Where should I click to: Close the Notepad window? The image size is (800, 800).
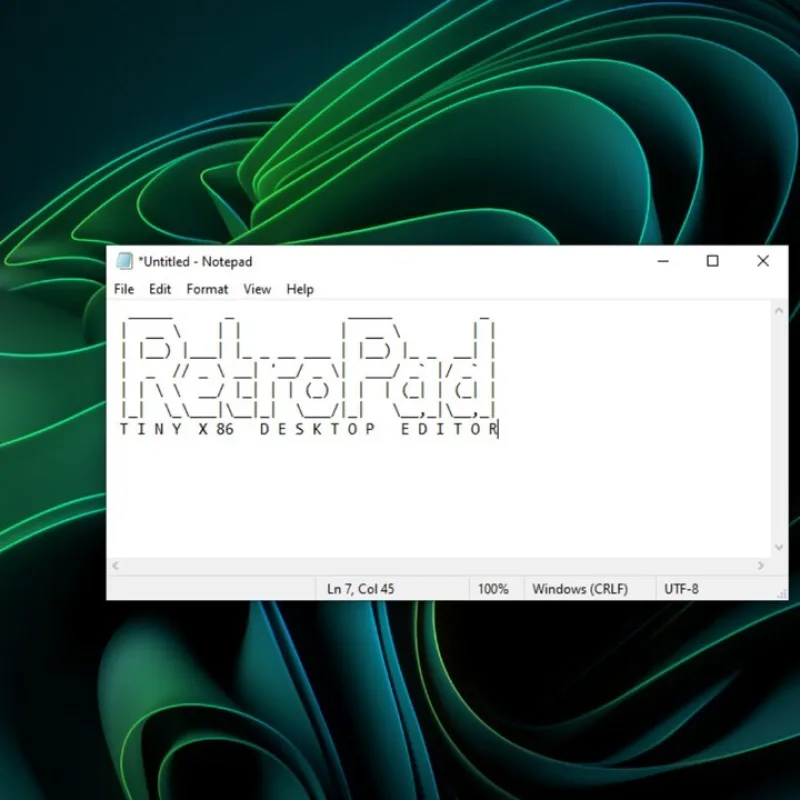pos(762,261)
